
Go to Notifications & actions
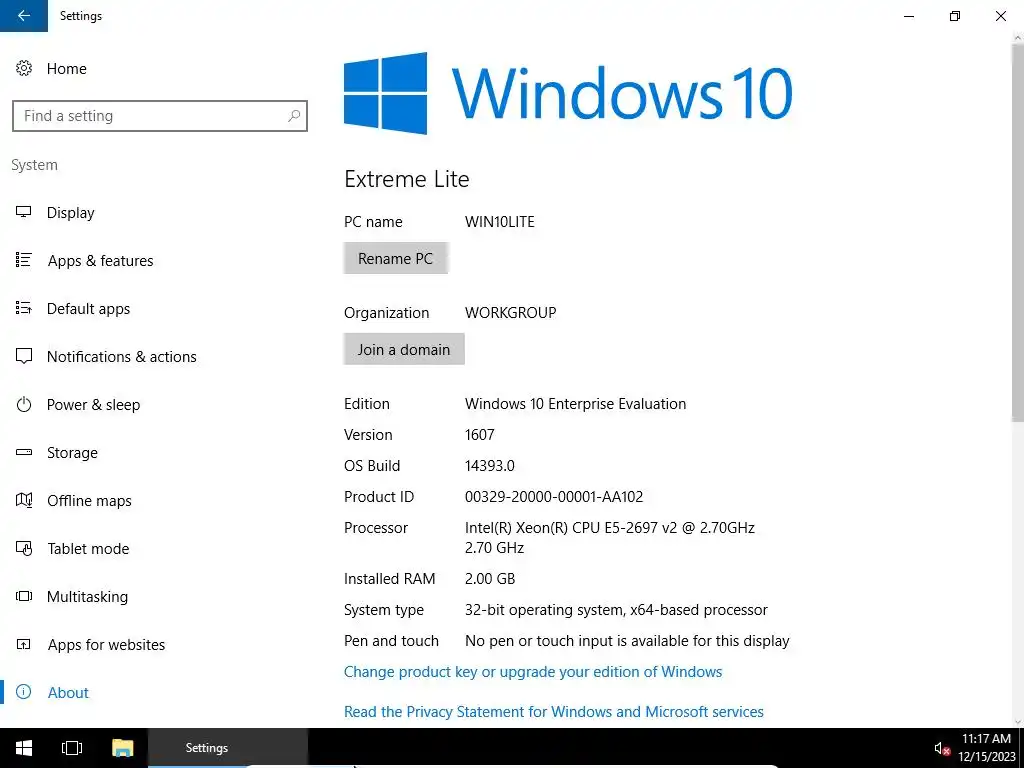tap(121, 357)
